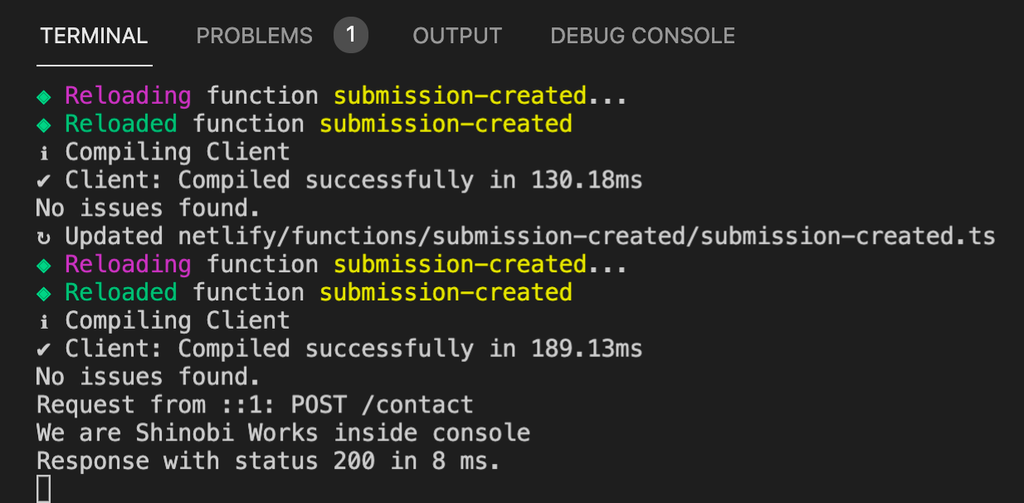
Task: Click the first green diamond Reloaded icon
Action: [x=44, y=125]
